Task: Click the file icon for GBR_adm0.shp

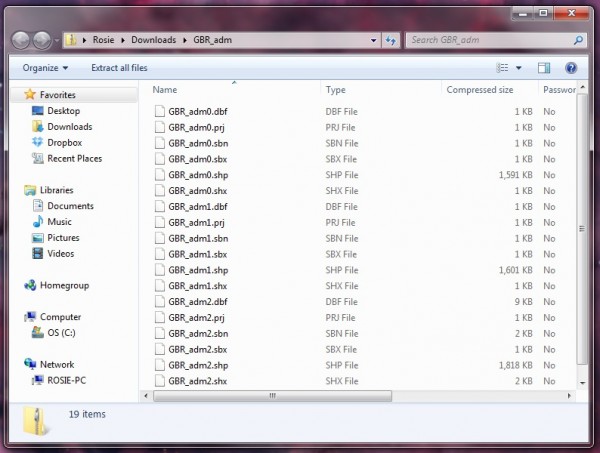Action: pyautogui.click(x=160, y=175)
